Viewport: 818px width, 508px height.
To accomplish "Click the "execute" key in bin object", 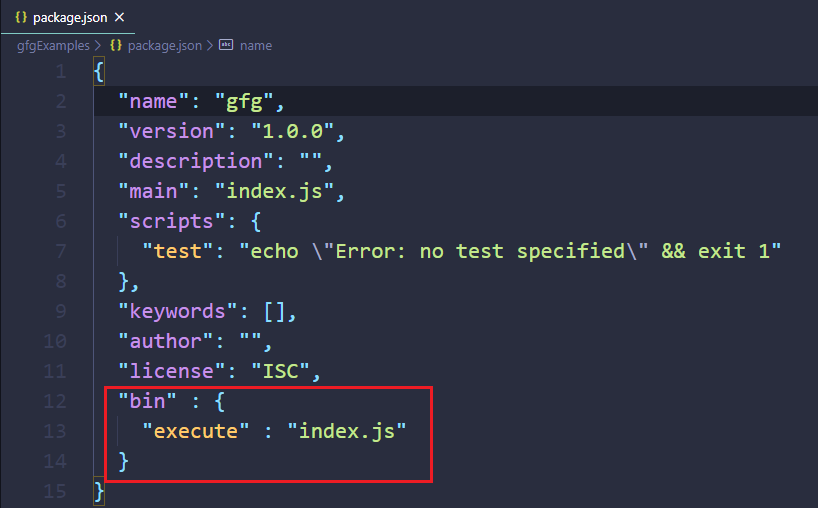I will (x=196, y=431).
